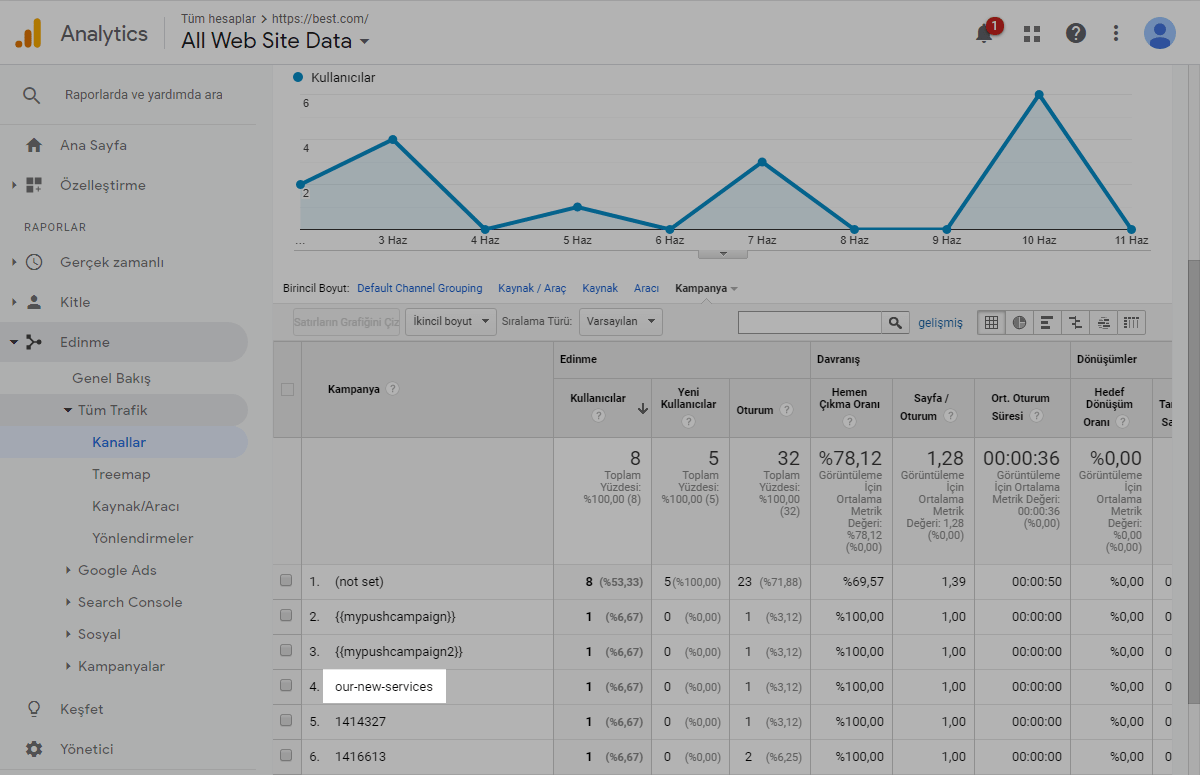Open the three-dot more options menu
This screenshot has width=1200, height=775.
(x=1116, y=34)
